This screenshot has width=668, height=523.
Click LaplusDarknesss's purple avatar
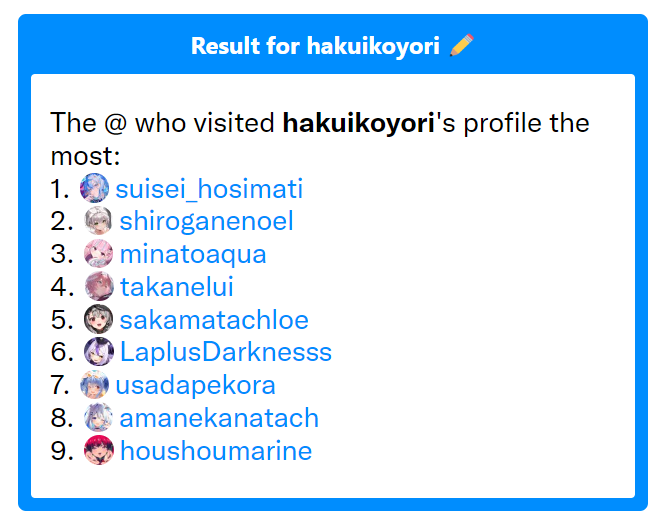click(x=99, y=352)
